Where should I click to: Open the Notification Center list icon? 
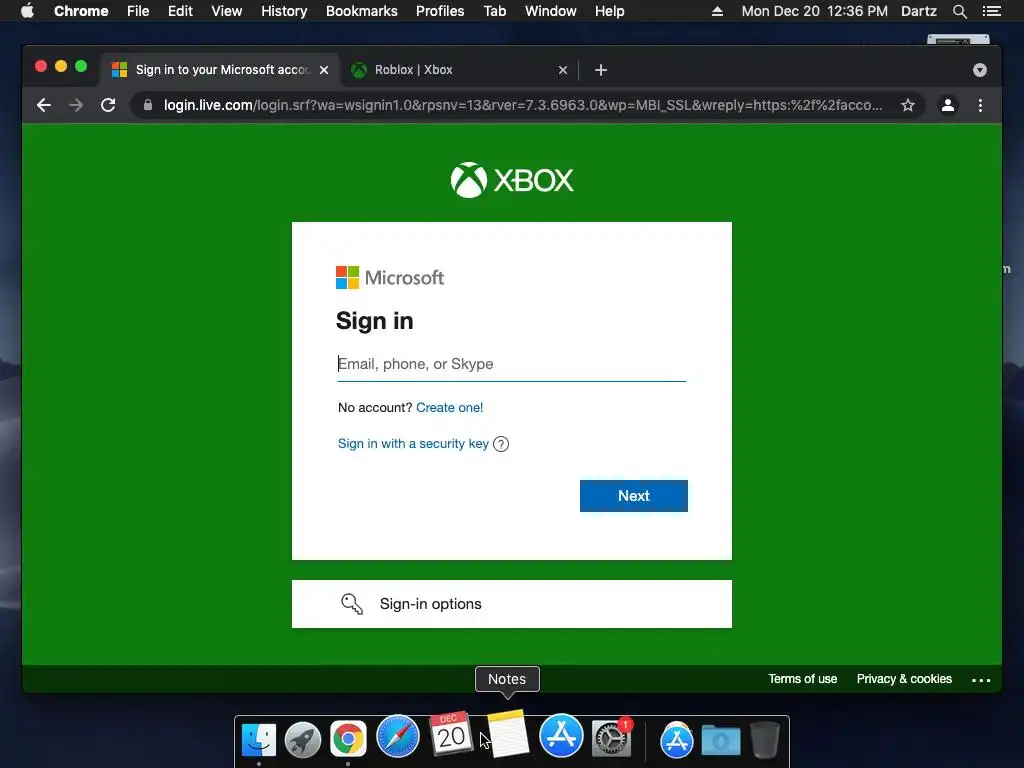pyautogui.click(x=992, y=10)
